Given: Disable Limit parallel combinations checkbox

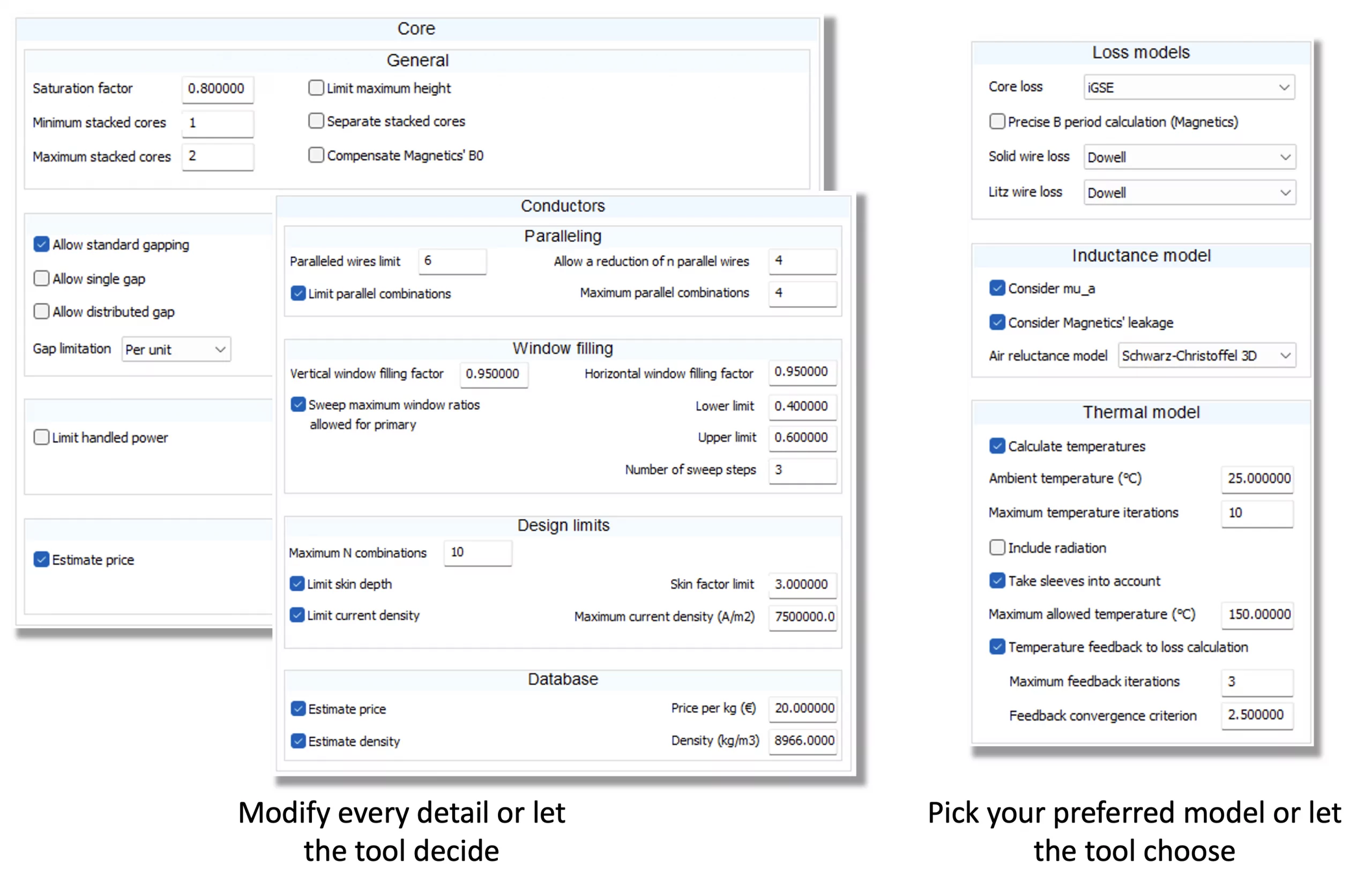Looking at the screenshot, I should 298,294.
